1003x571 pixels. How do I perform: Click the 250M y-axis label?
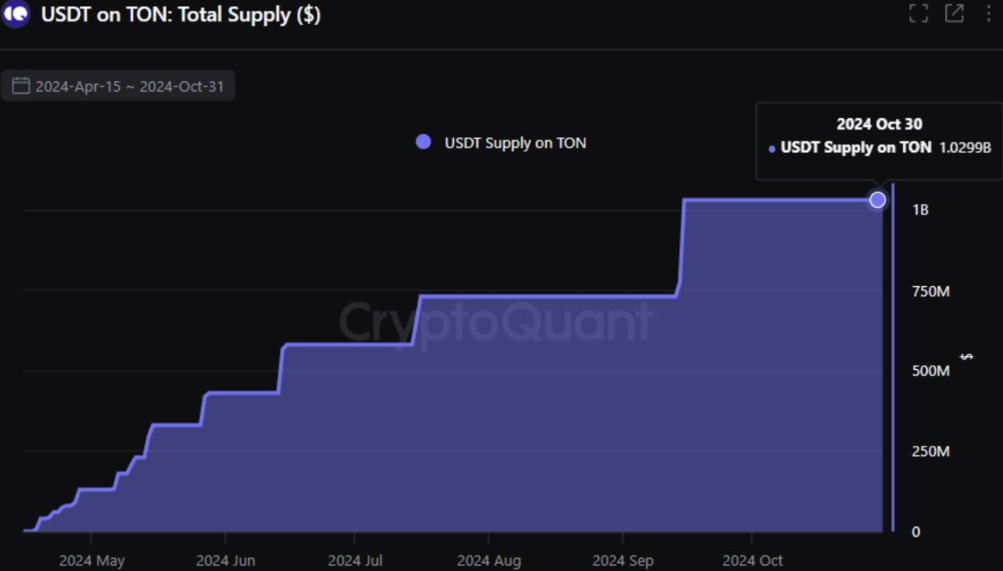click(931, 451)
